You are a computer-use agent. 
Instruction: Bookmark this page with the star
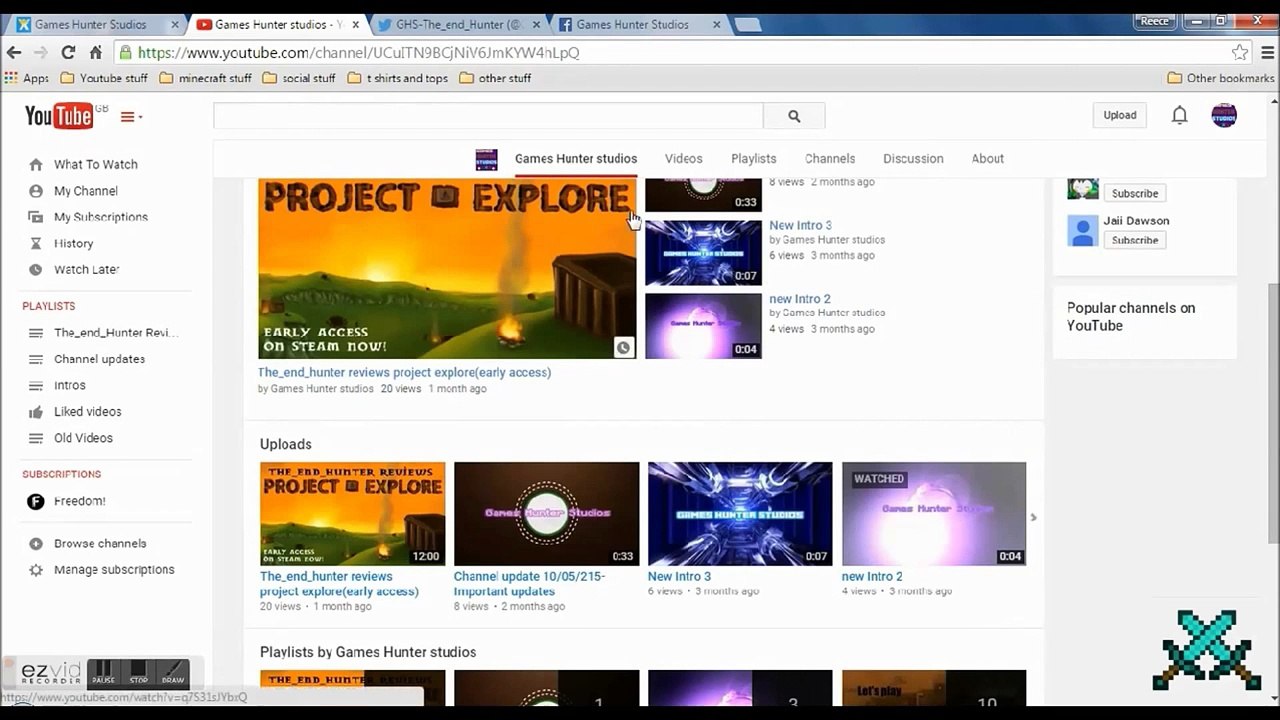click(1240, 52)
